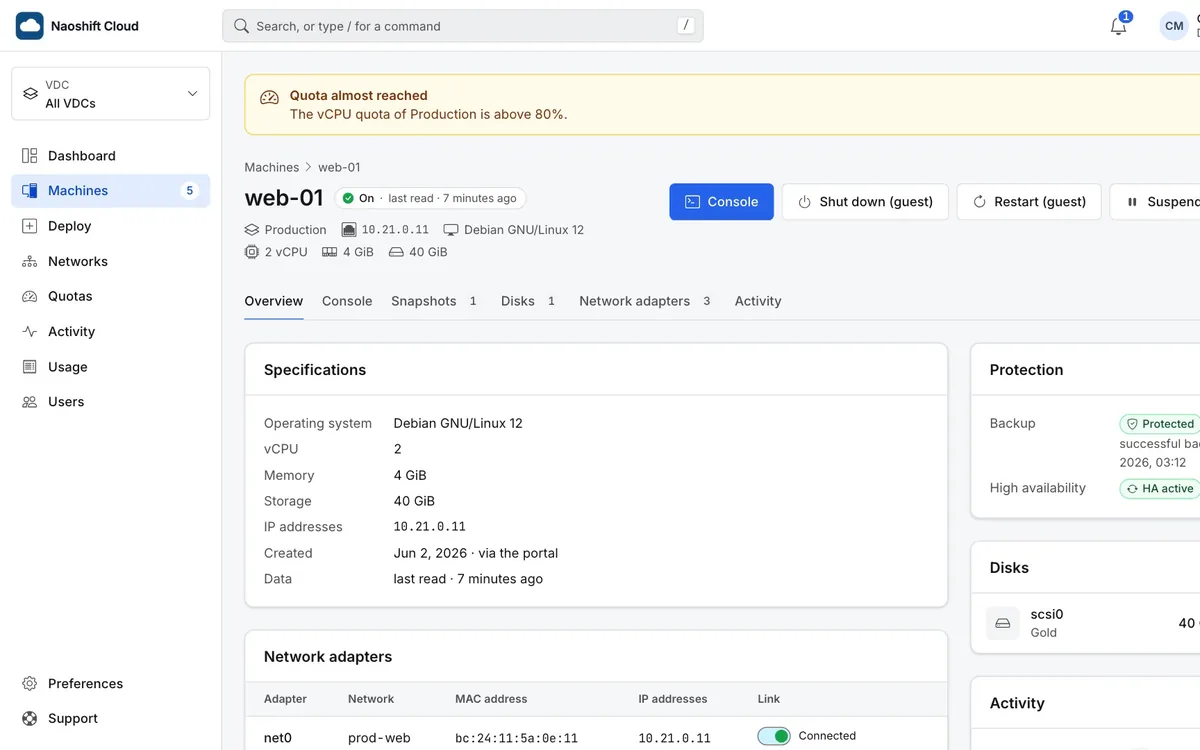The width and height of the screenshot is (1200, 750).
Task: Open the Snapshots tab
Action: (435, 301)
